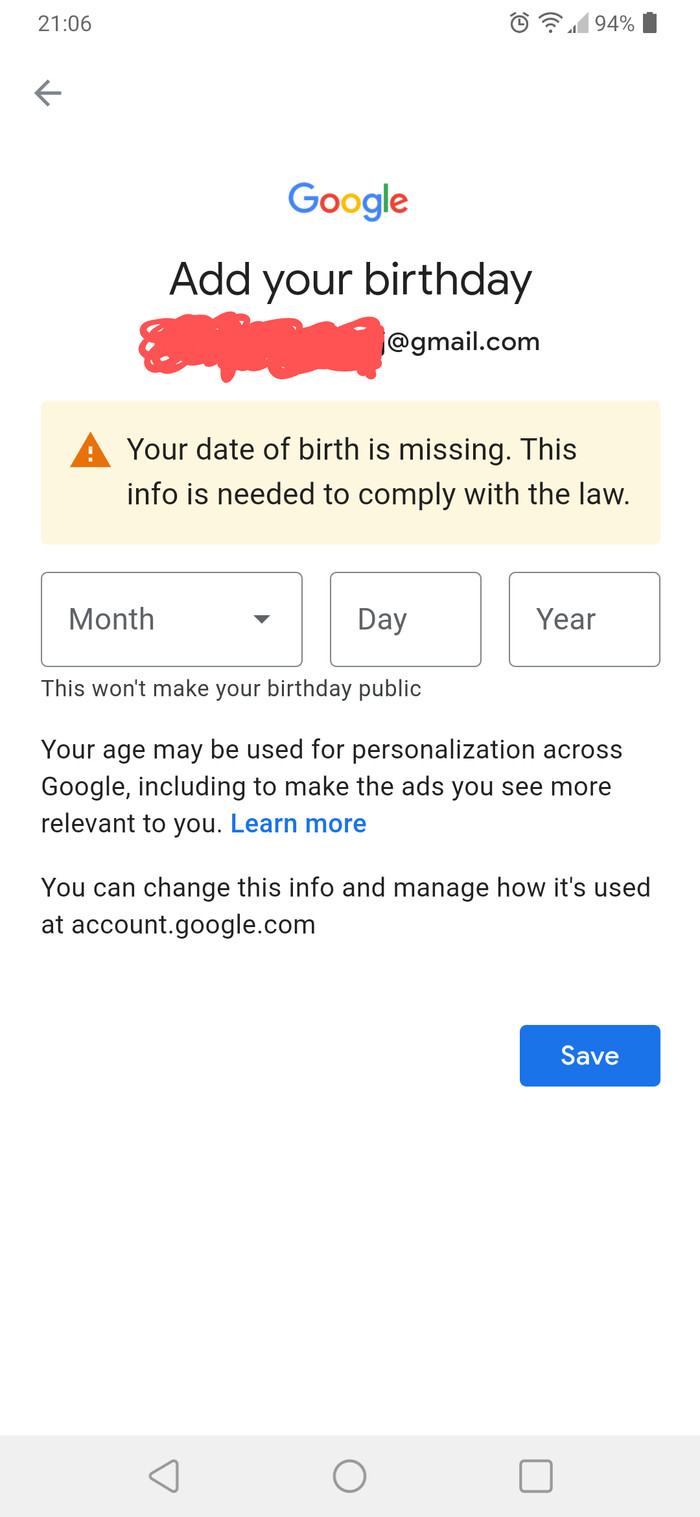Tap the alarm clock status bar icon

click(x=518, y=23)
